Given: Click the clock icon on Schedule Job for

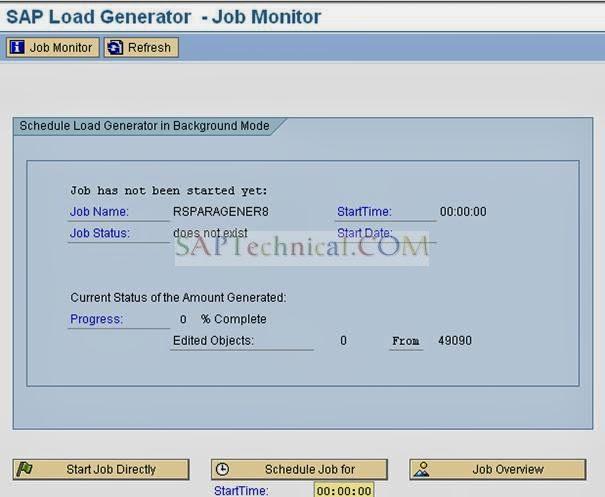Looking at the screenshot, I should (x=222, y=469).
